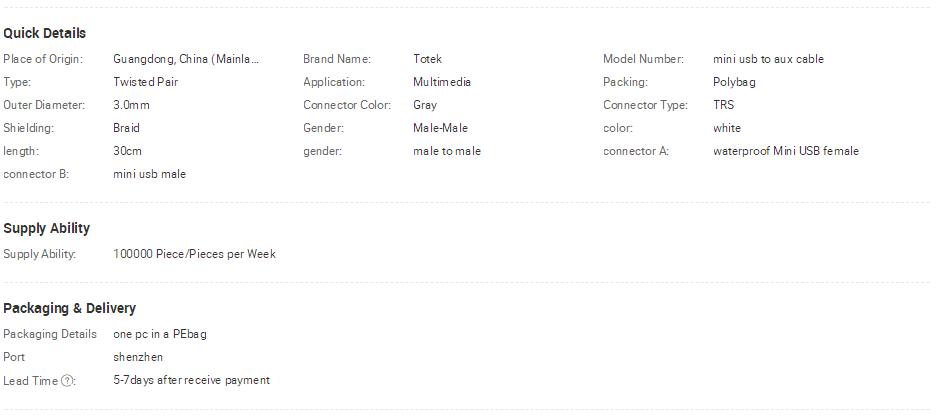The width and height of the screenshot is (939, 416).
Task: Click the Polybag packing value
Action: [734, 82]
